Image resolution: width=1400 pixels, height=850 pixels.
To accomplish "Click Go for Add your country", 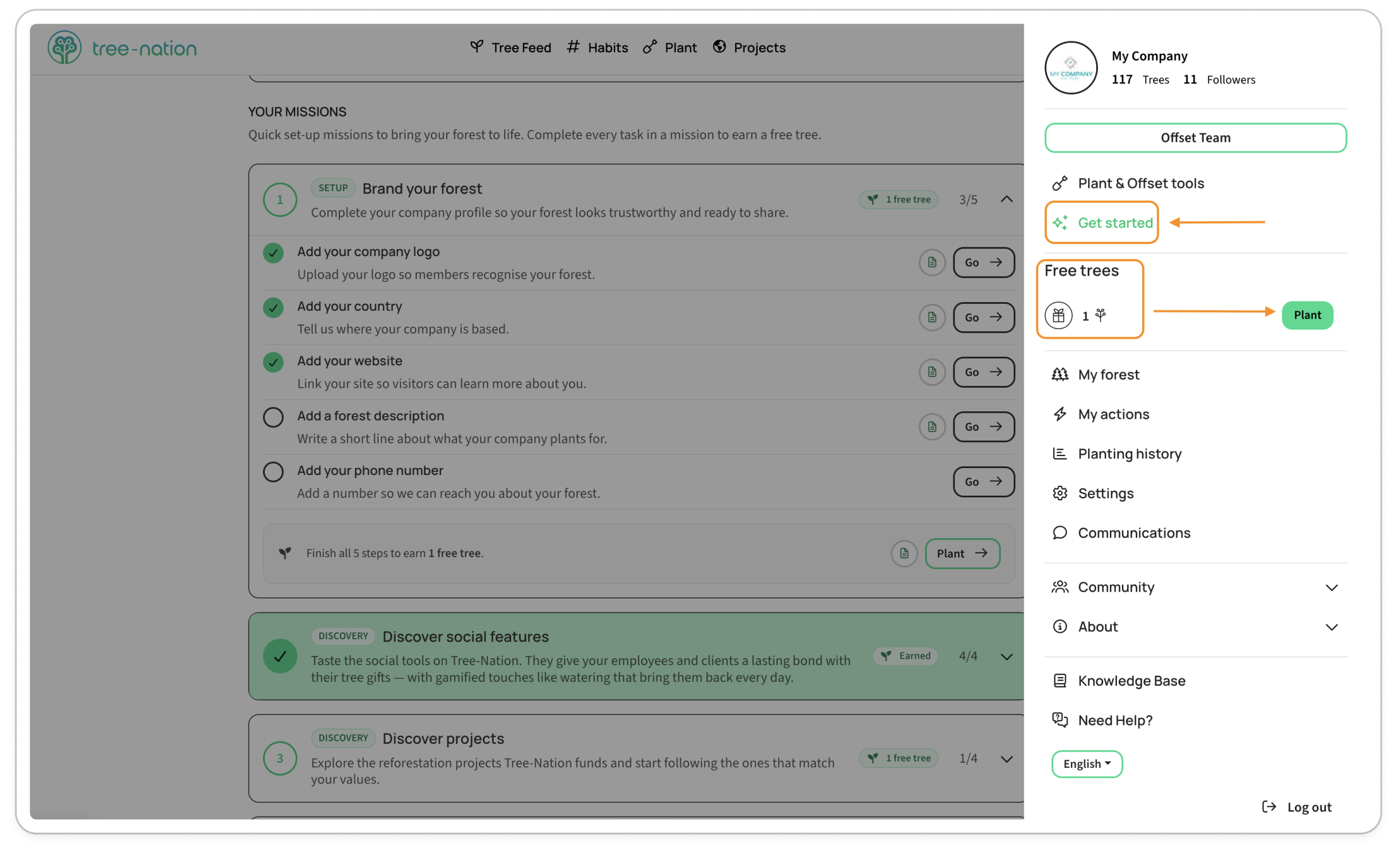I will [983, 317].
